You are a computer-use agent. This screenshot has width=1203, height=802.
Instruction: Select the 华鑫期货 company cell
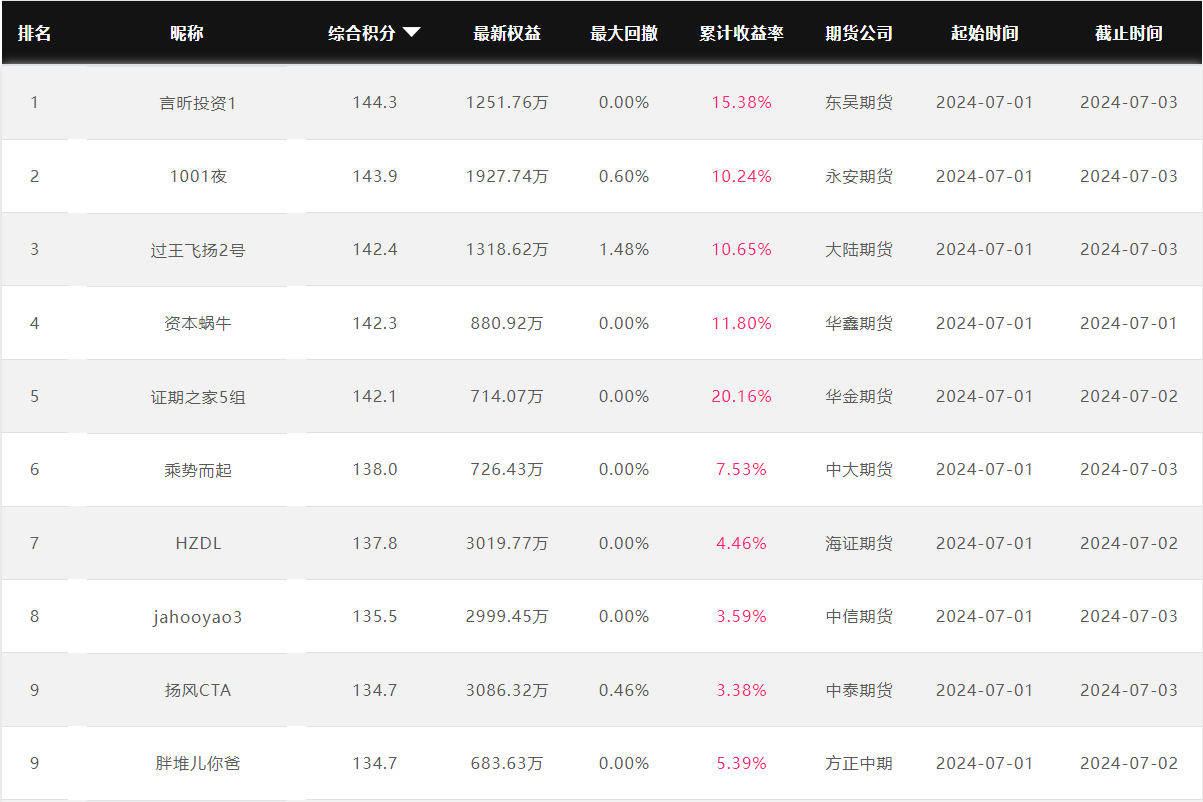point(859,323)
